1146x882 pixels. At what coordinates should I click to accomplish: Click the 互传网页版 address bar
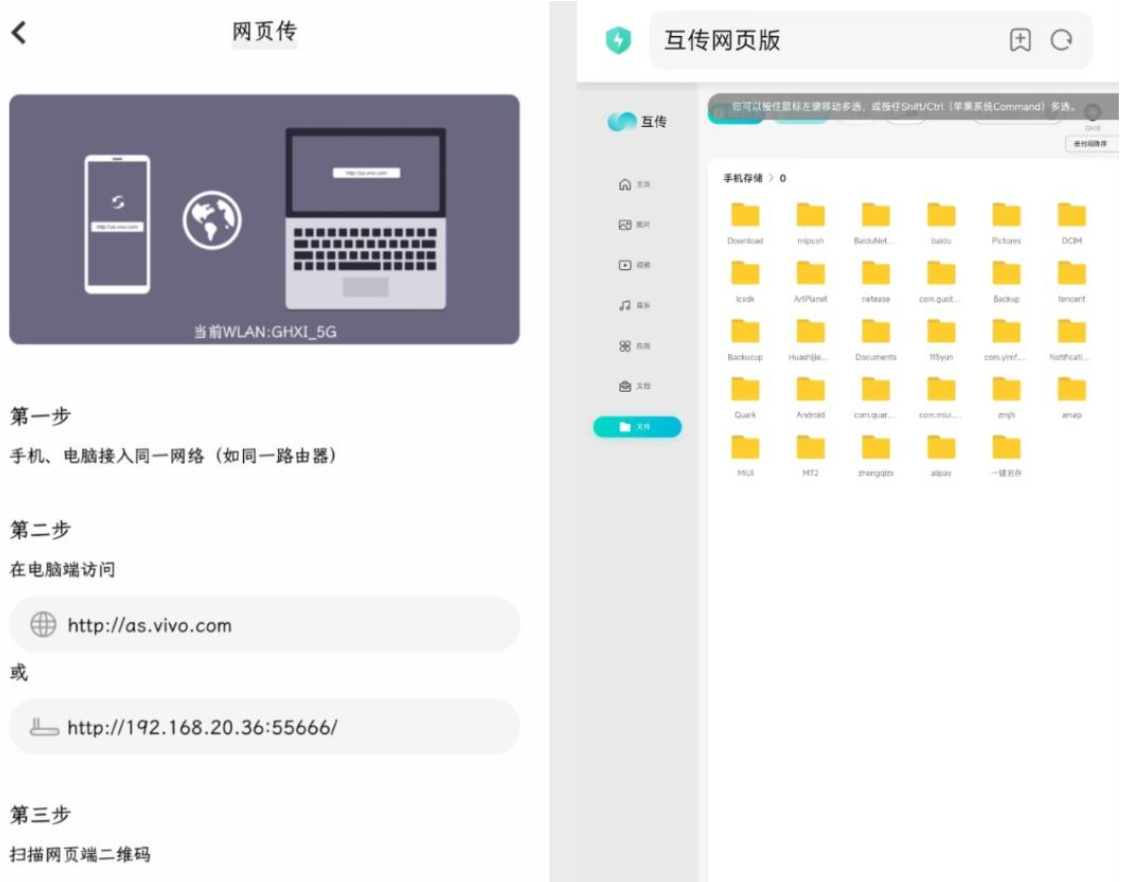pyautogui.click(x=870, y=40)
